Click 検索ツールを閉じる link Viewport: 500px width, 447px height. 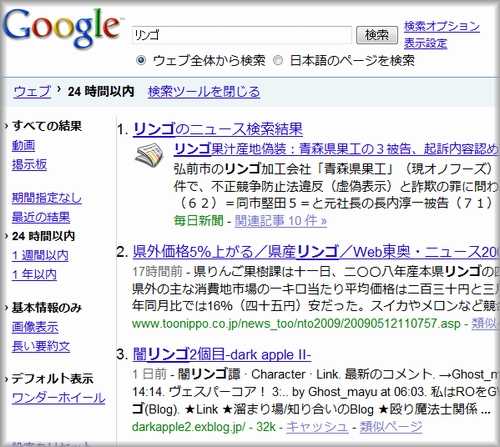[204, 91]
